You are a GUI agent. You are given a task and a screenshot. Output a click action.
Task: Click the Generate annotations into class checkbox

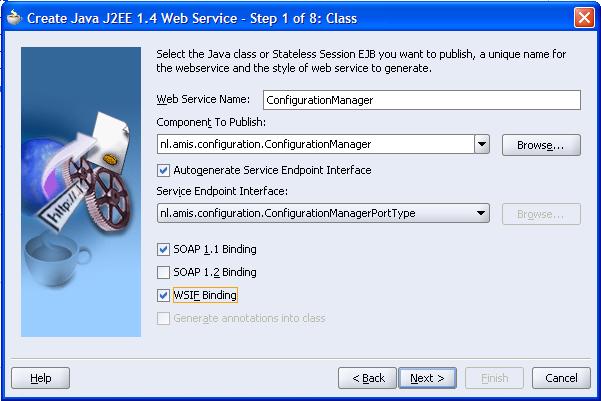point(163,318)
